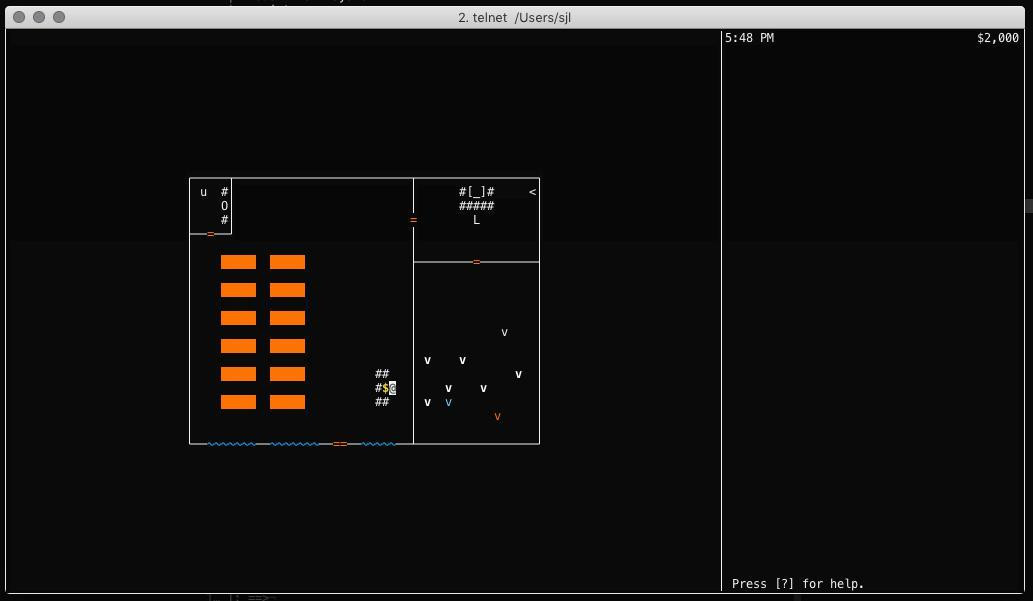Screen dimensions: 1033x601
Task: Select the highlighted @ player character
Action: (x=393, y=388)
